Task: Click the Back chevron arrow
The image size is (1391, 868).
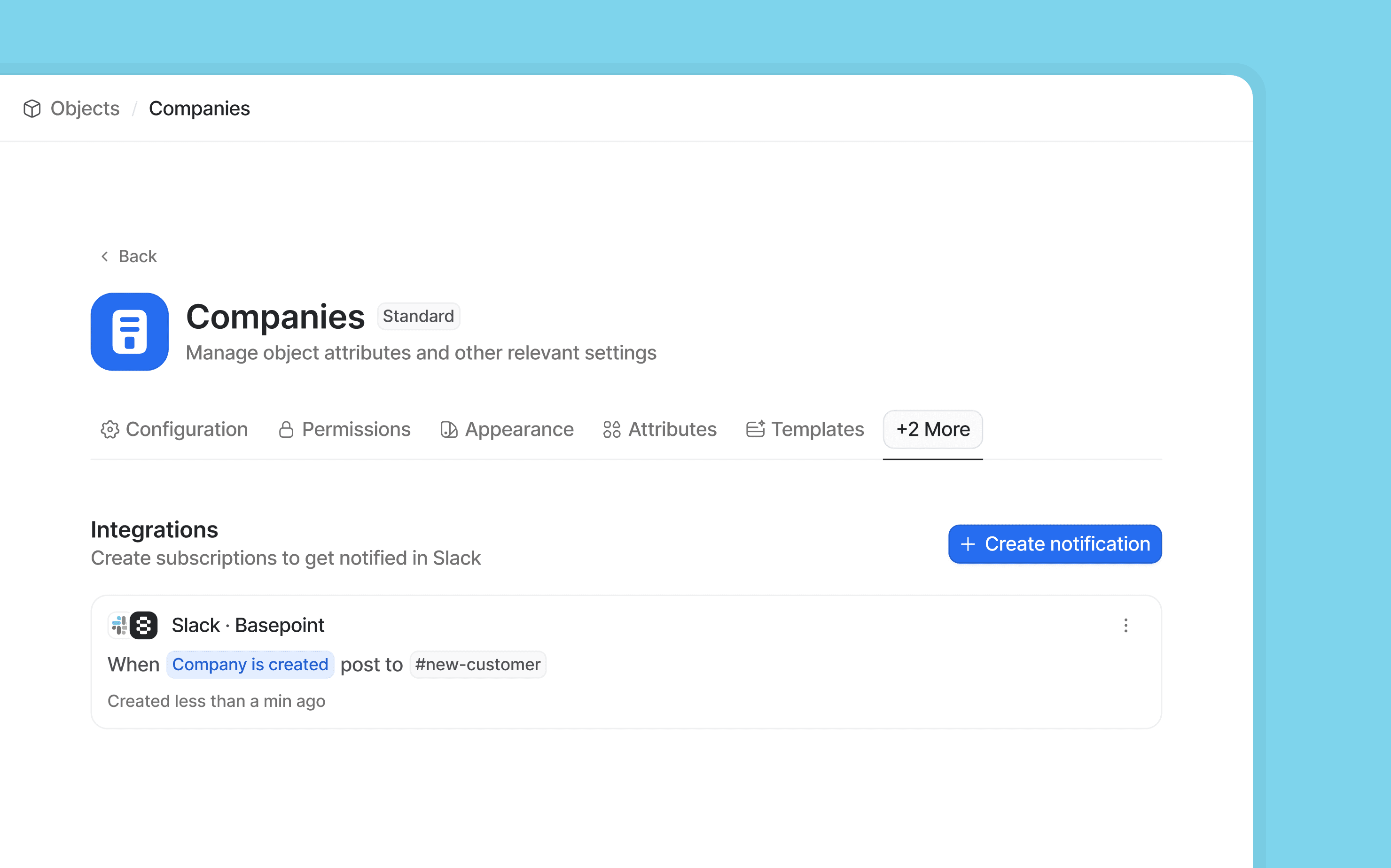Action: [x=104, y=256]
